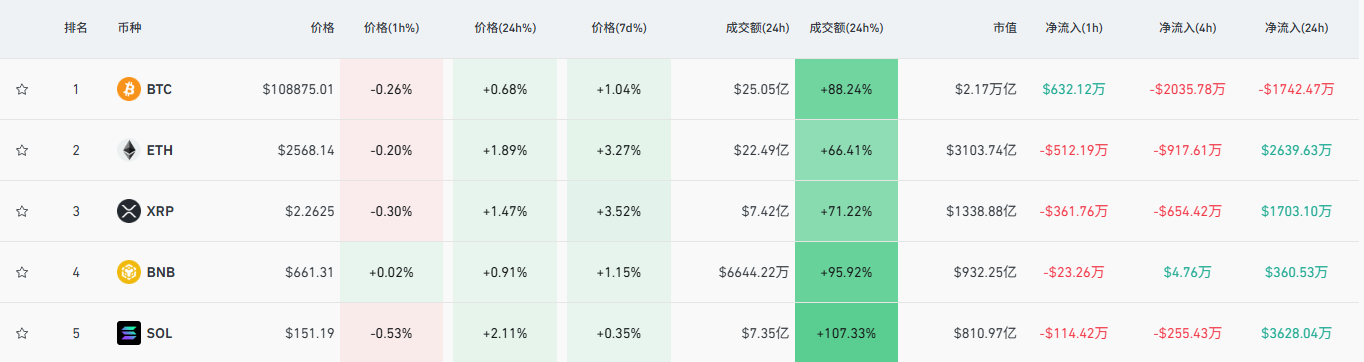
Task: Sort table by 价格(24h%) header
Action: point(505,28)
